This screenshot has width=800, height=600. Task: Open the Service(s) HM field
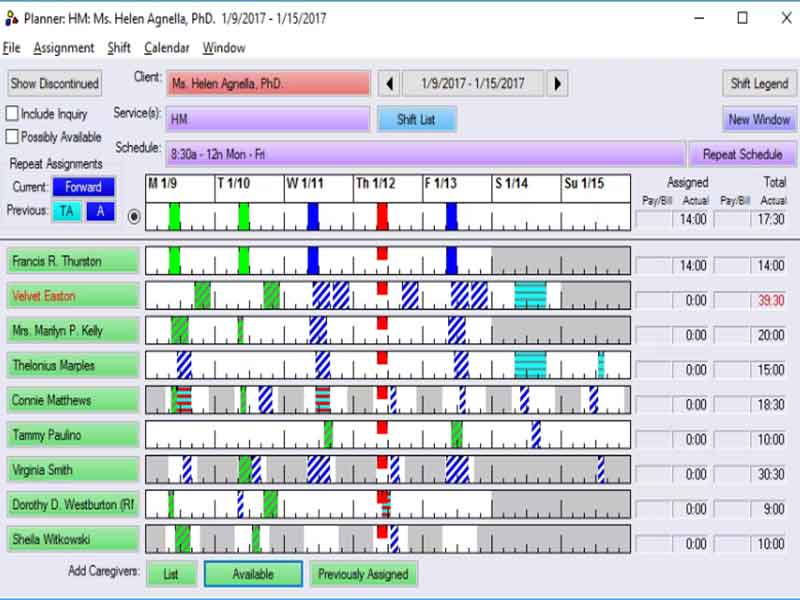click(267, 120)
